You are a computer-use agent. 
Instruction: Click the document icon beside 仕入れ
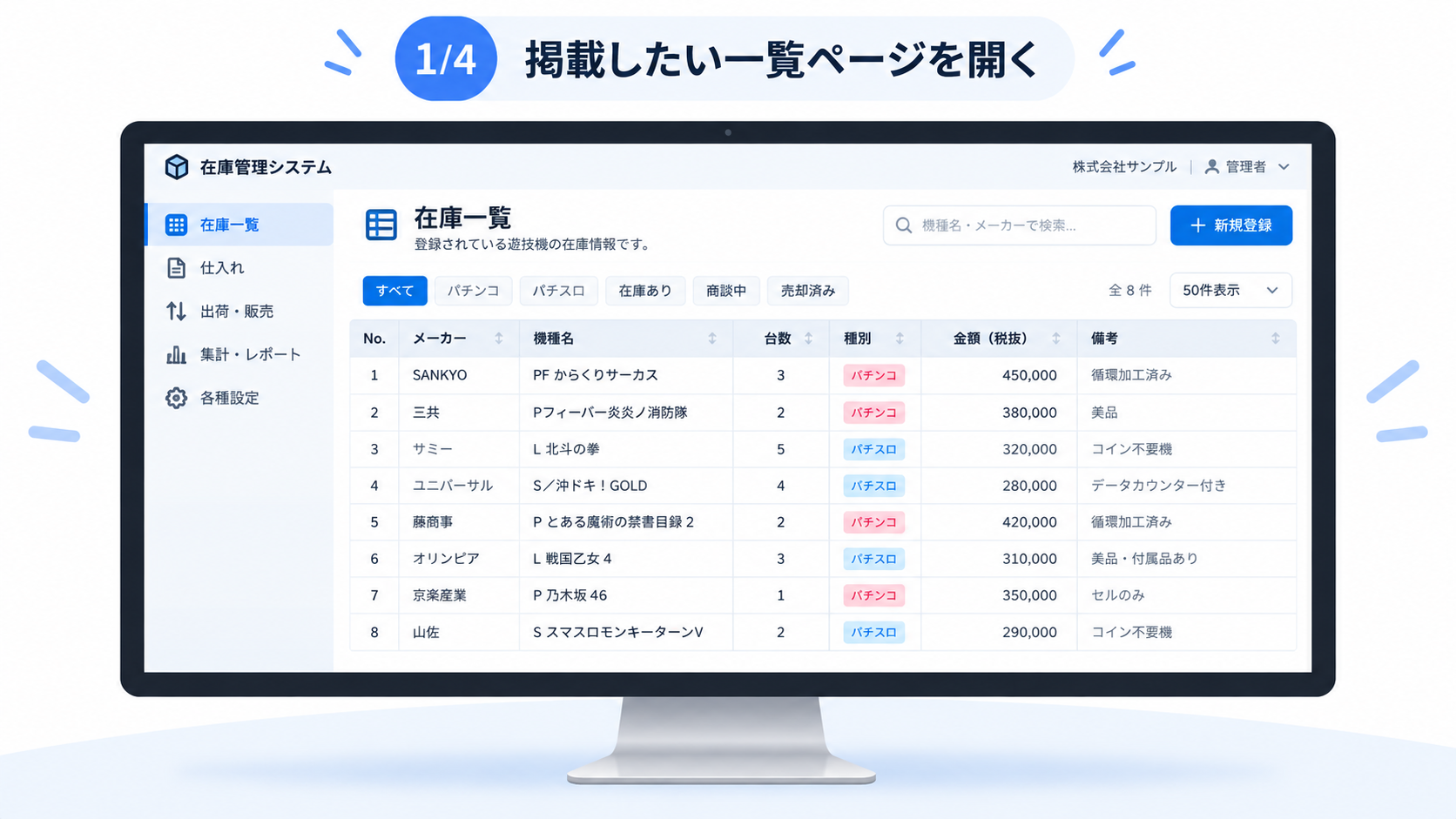[x=176, y=268]
